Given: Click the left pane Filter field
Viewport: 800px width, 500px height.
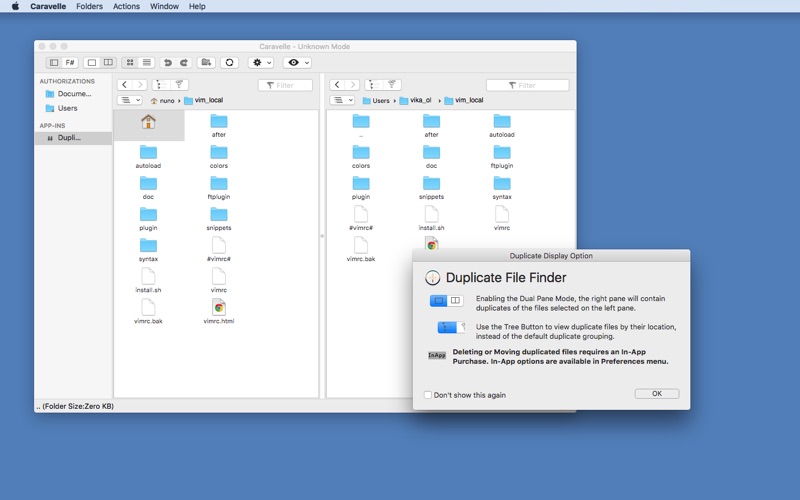Looking at the screenshot, I should tap(285, 85).
